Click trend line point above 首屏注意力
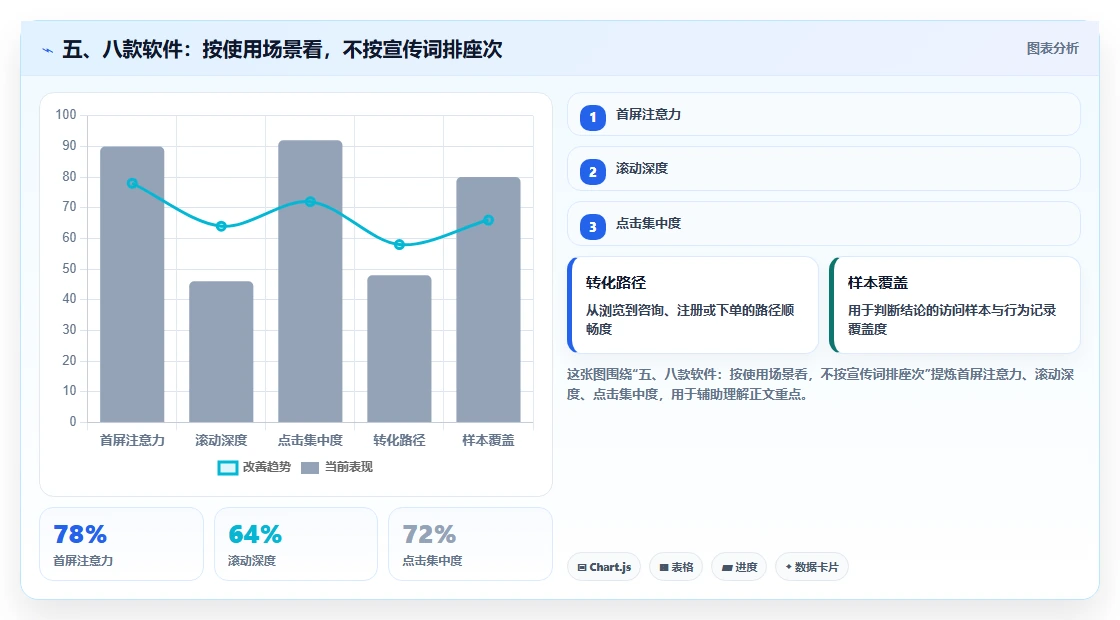The width and height of the screenshot is (1120, 620). (x=132, y=184)
